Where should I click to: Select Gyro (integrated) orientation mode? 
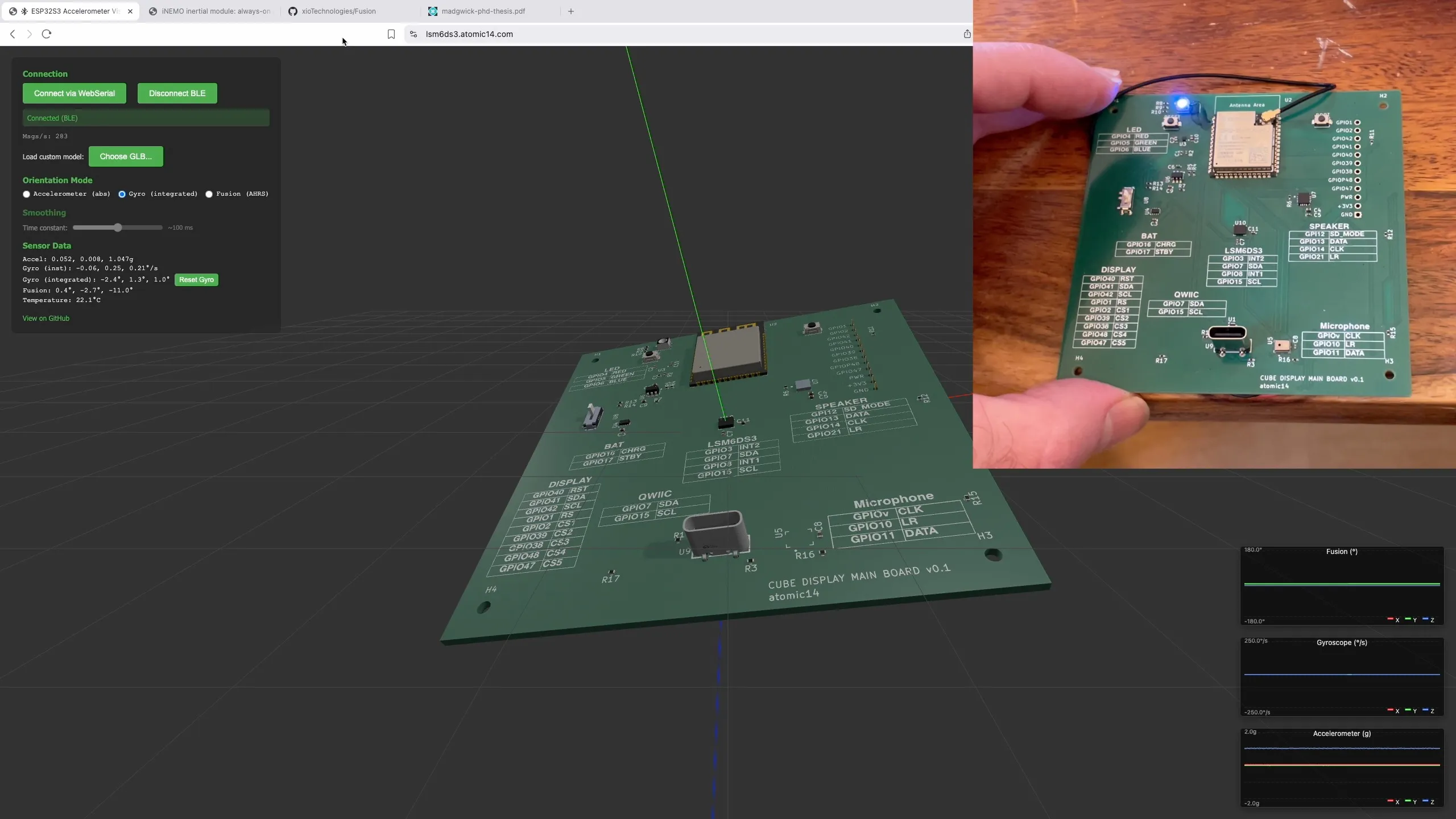(122, 194)
